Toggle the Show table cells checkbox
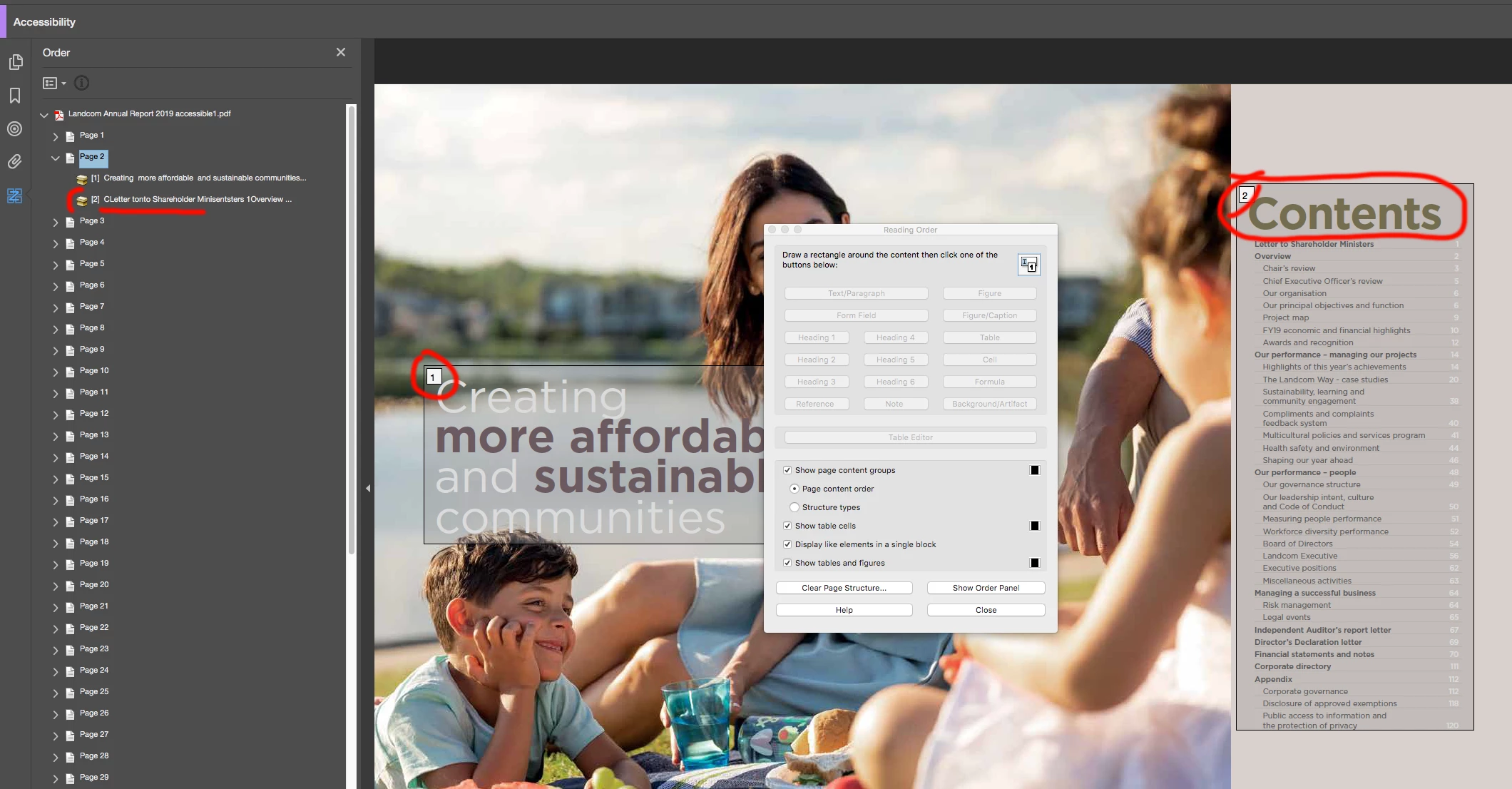 pos(787,526)
